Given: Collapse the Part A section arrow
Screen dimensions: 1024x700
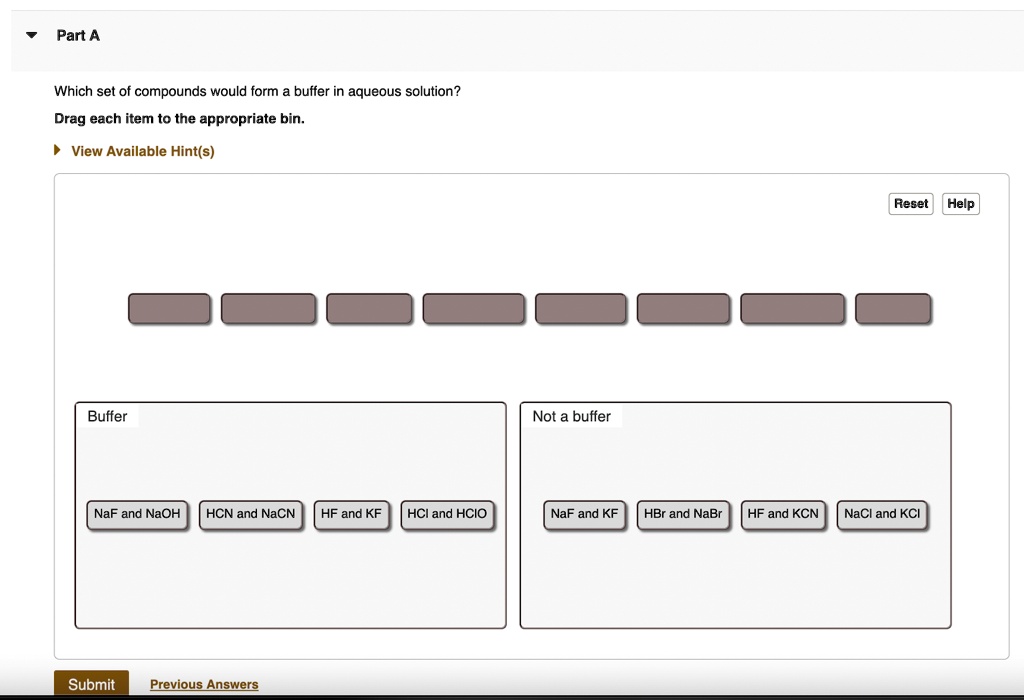Looking at the screenshot, I should click(x=32, y=34).
